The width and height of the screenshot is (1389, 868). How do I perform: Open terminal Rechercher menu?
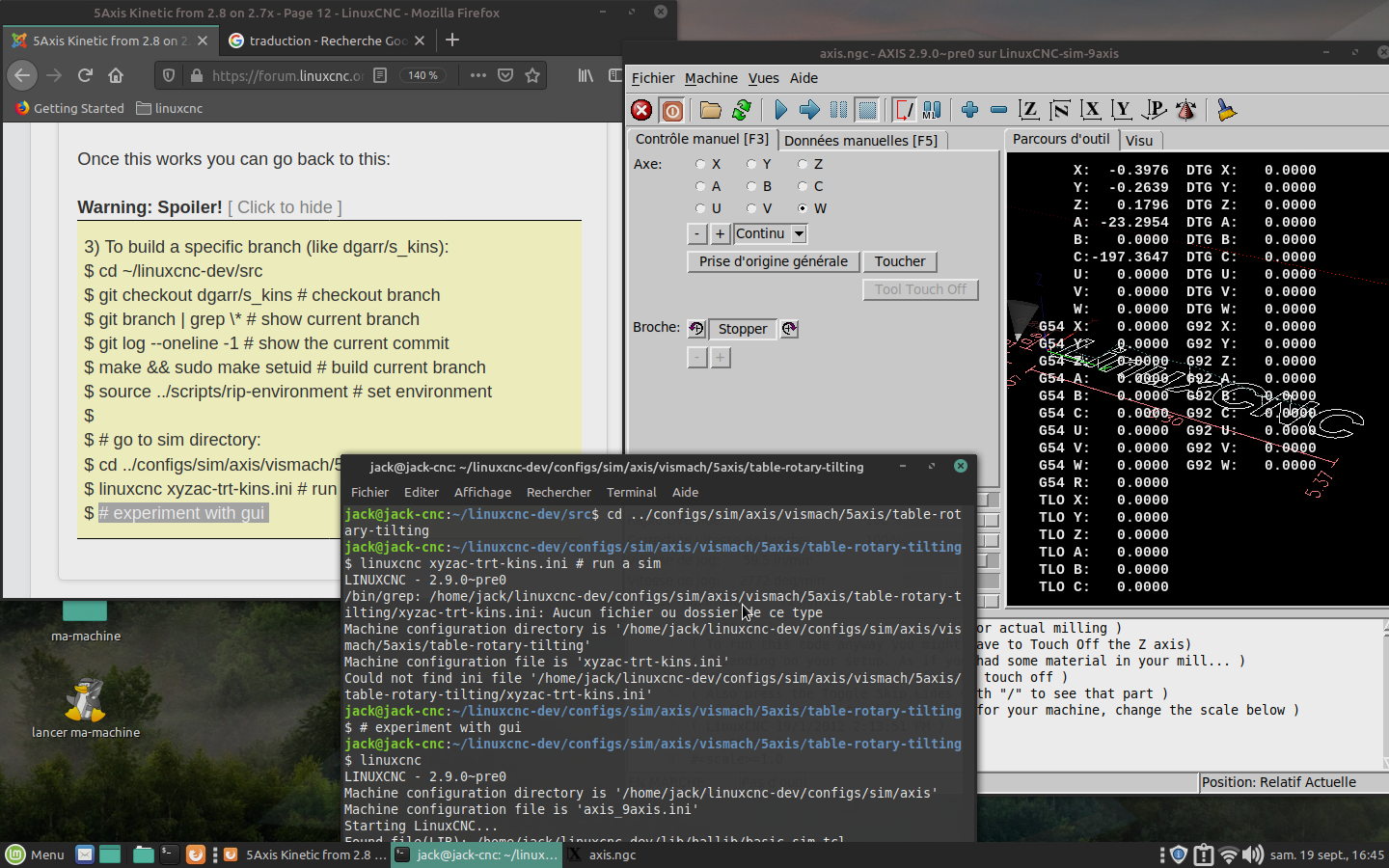pyautogui.click(x=558, y=492)
